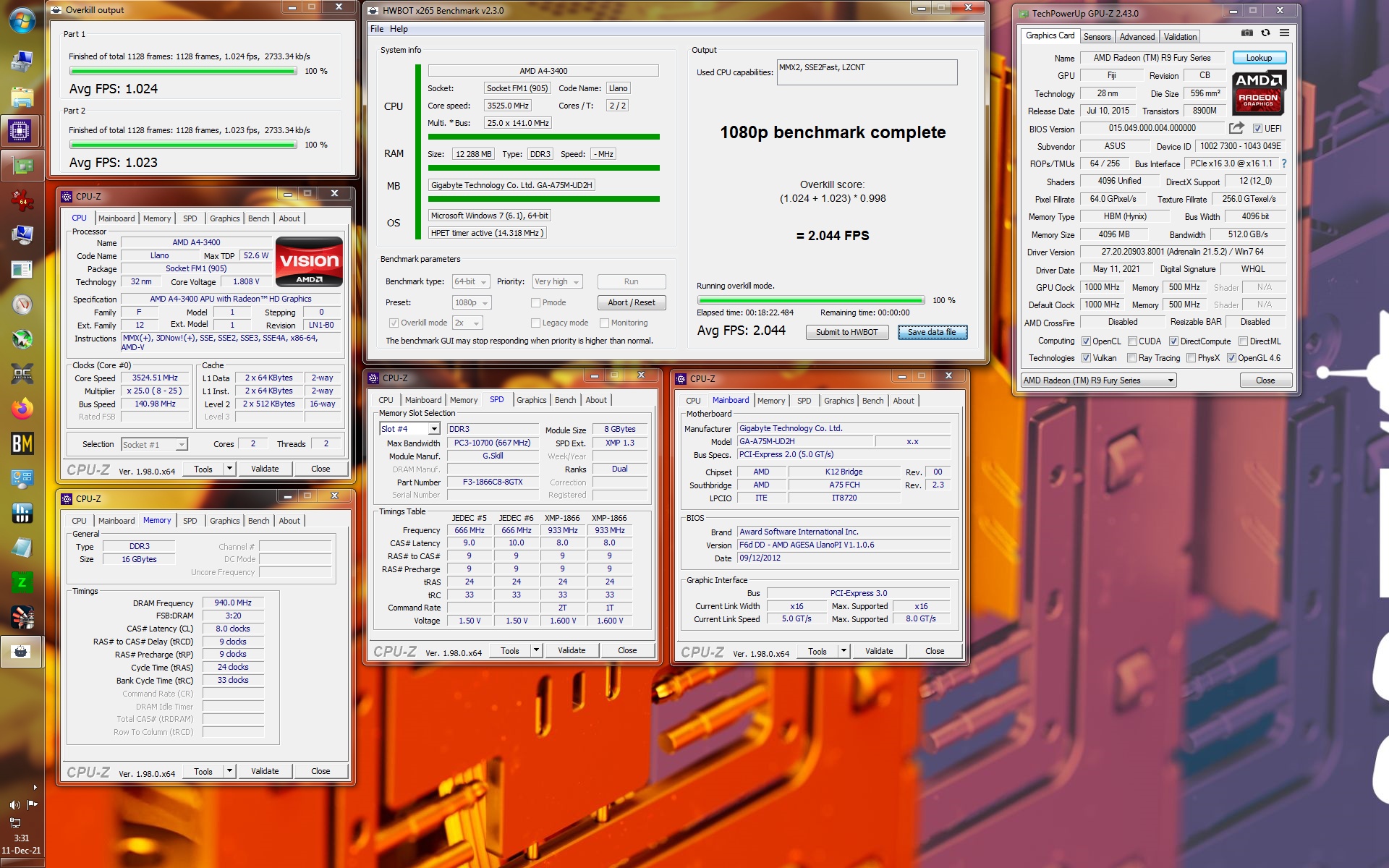The image size is (1389, 868).
Task: Open the File menu in HWBOT x265
Action: (x=377, y=29)
